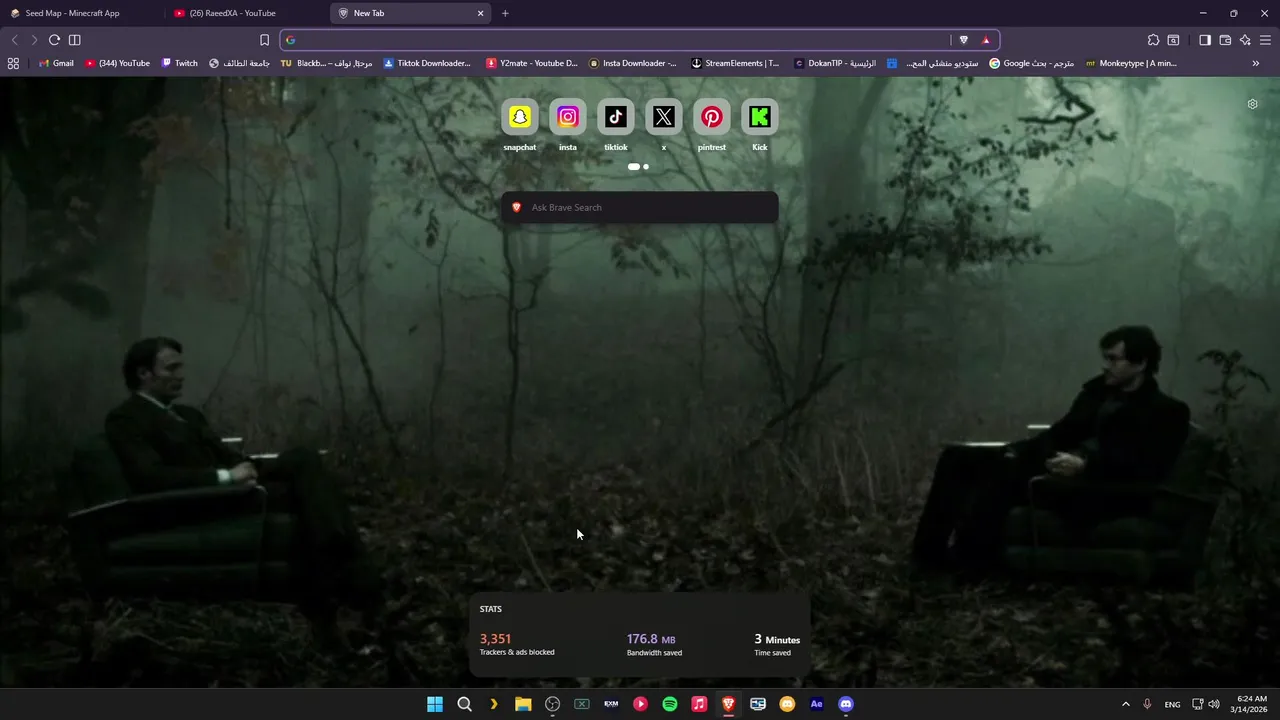Open Windows taskbar search
The height and width of the screenshot is (720, 1280).
point(464,704)
